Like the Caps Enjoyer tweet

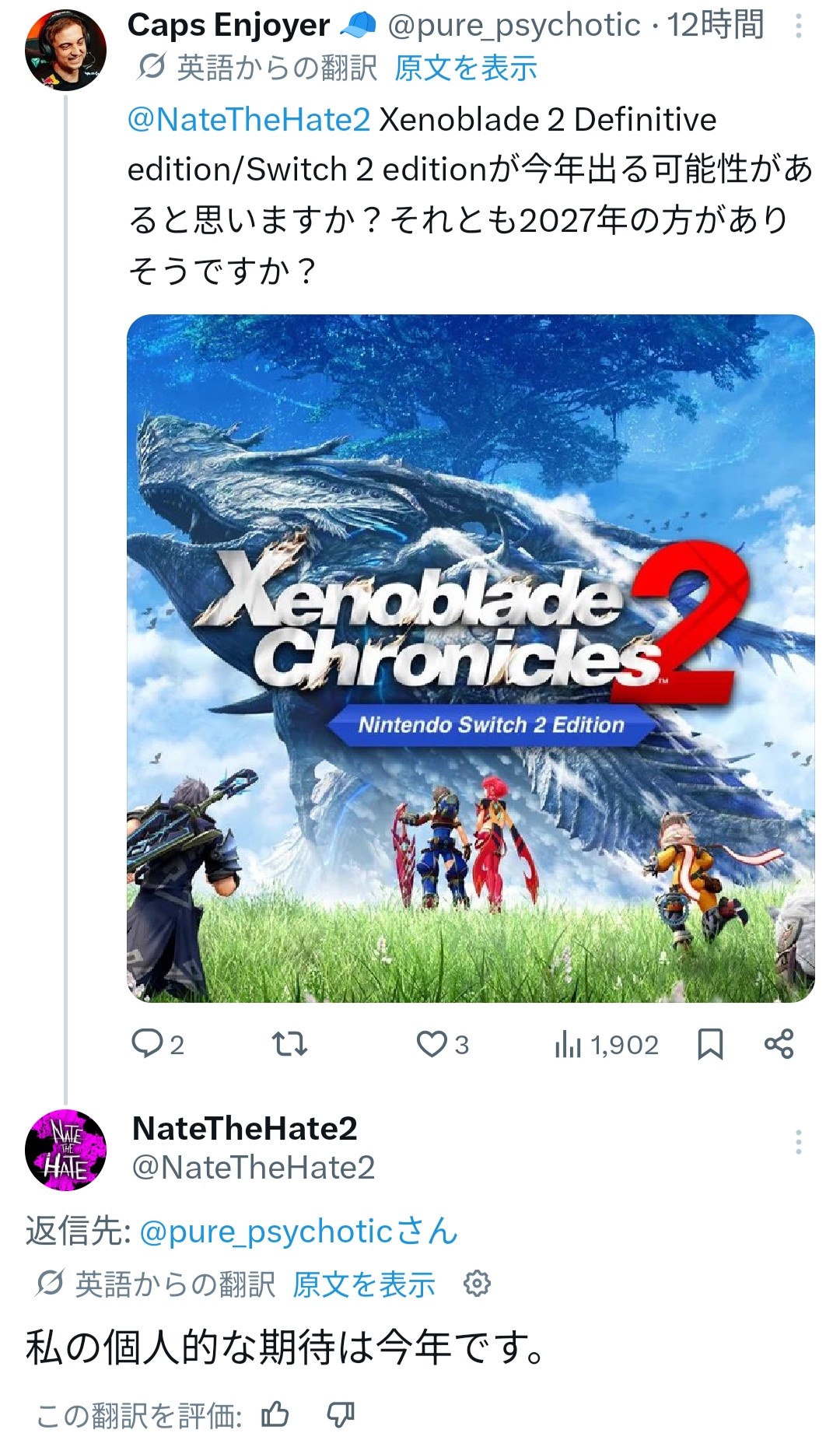coord(443,1044)
